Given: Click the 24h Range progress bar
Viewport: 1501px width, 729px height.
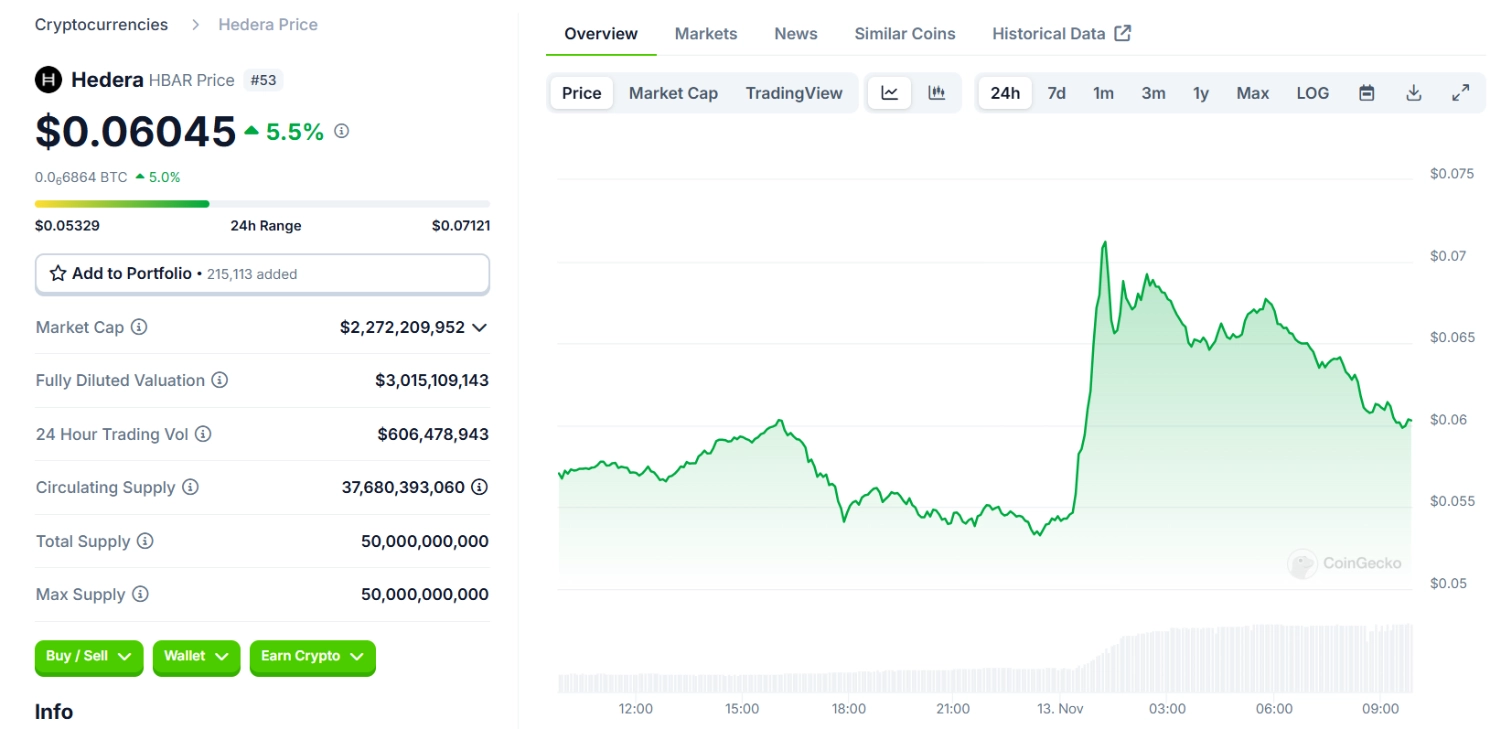Looking at the screenshot, I should pos(262,203).
